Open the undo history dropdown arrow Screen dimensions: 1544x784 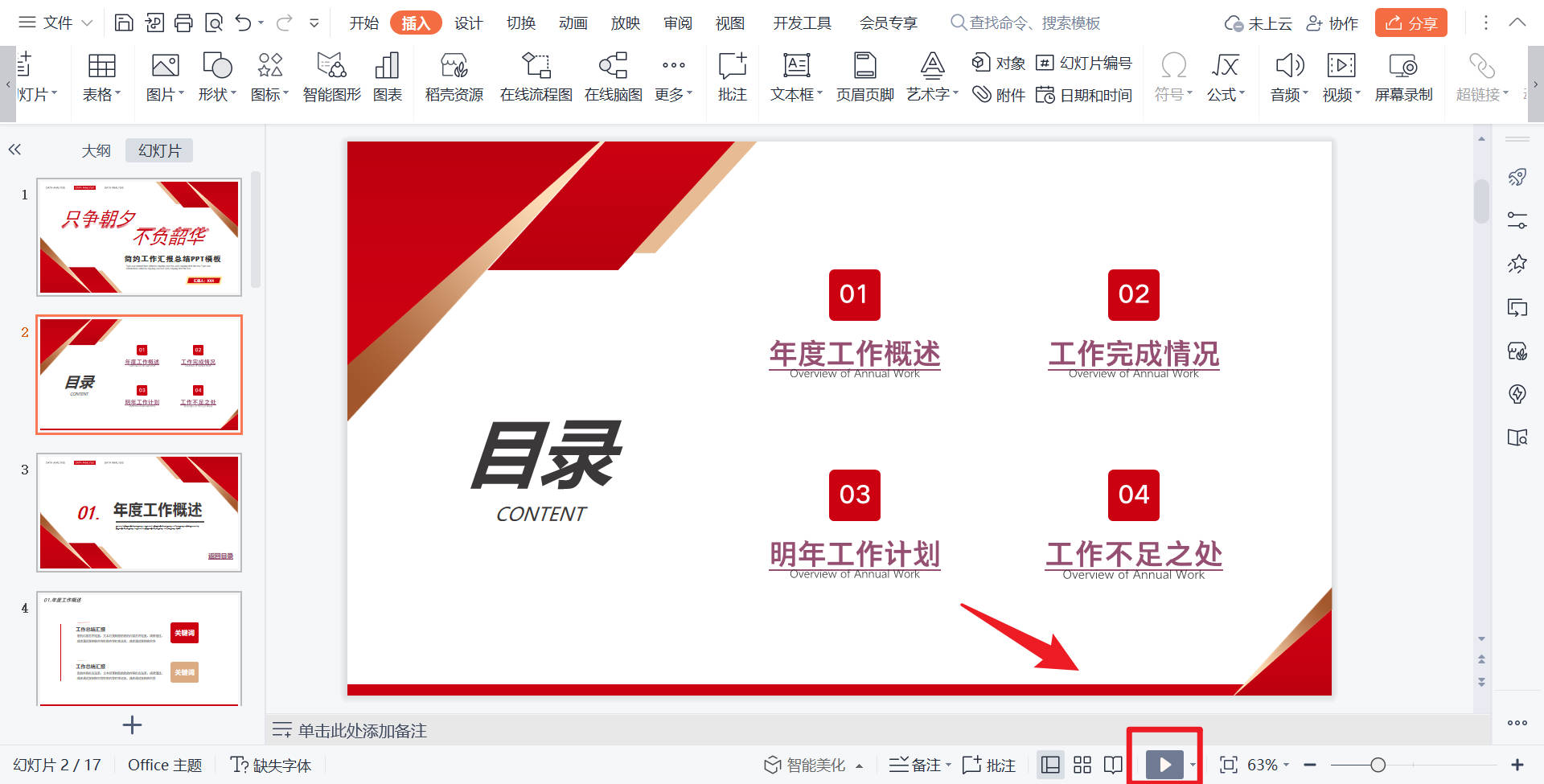[x=261, y=23]
